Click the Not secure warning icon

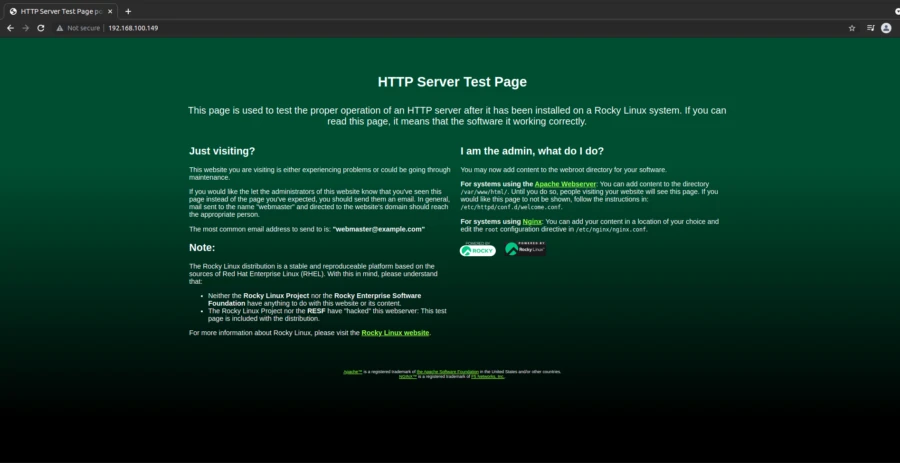click(x=60, y=28)
